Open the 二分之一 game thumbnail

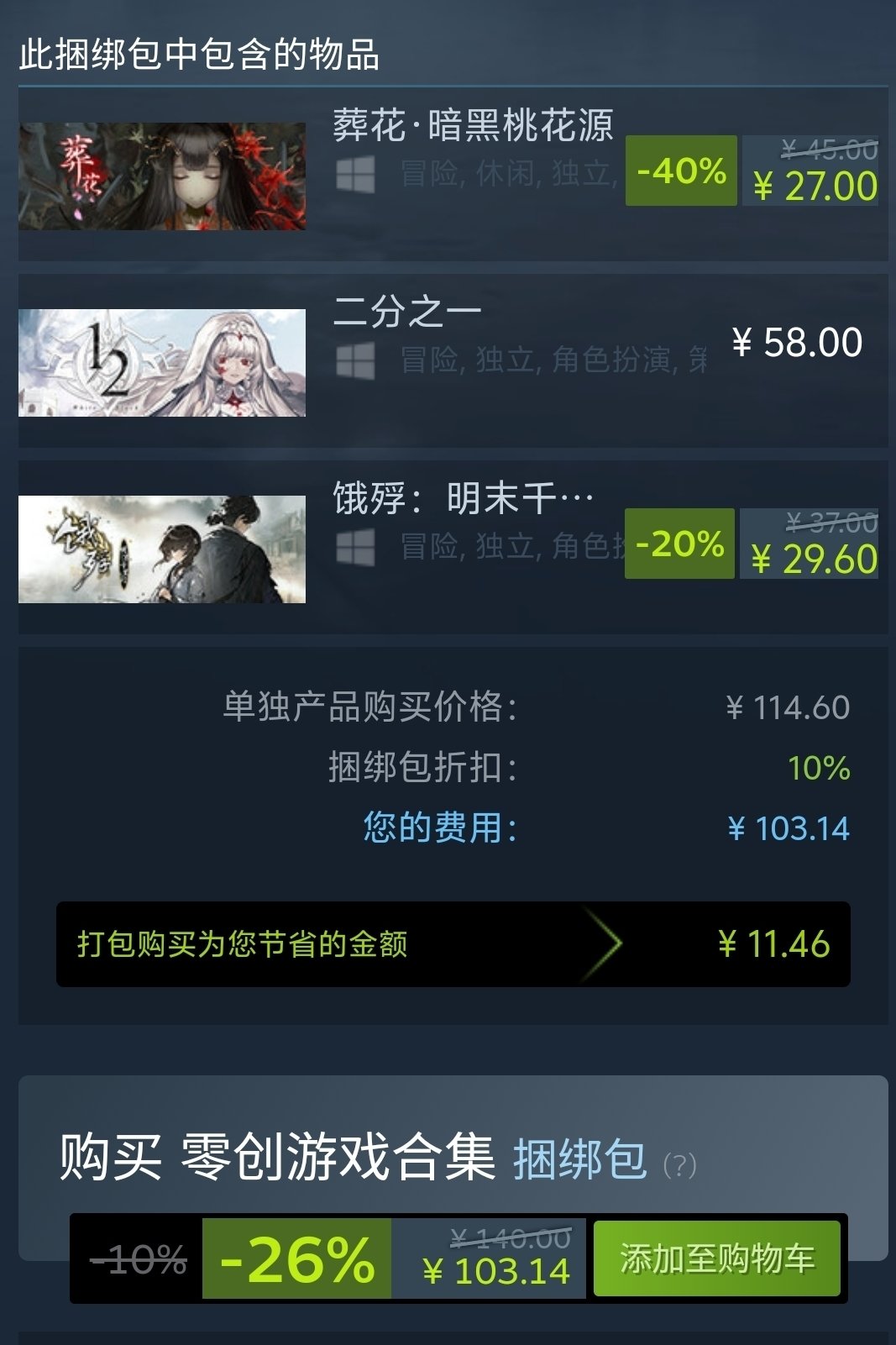coord(162,363)
